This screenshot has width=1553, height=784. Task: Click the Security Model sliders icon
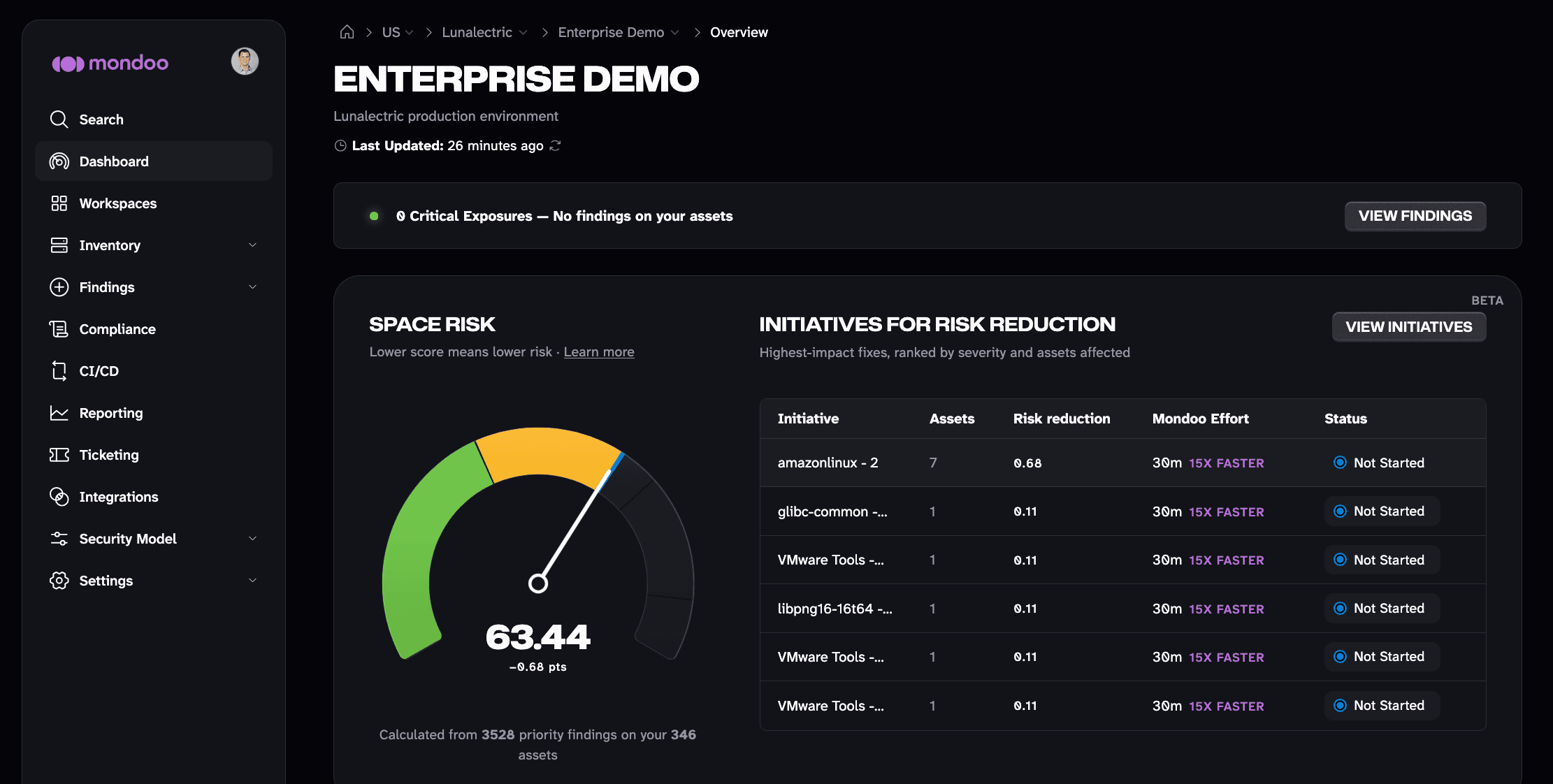tap(59, 539)
